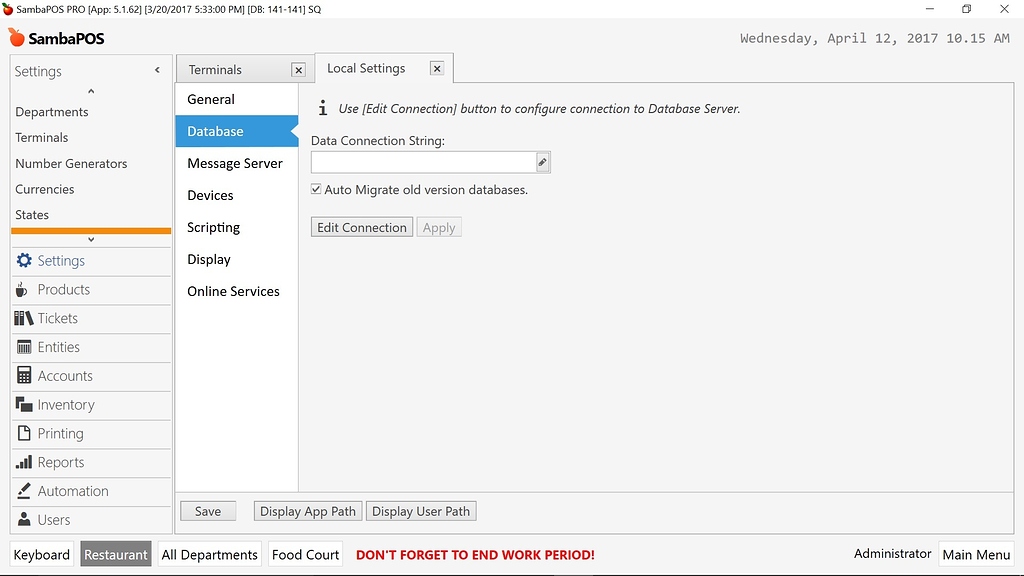Viewport: 1024px width, 576px height.
Task: Switch to the Food Court department
Action: pos(305,554)
